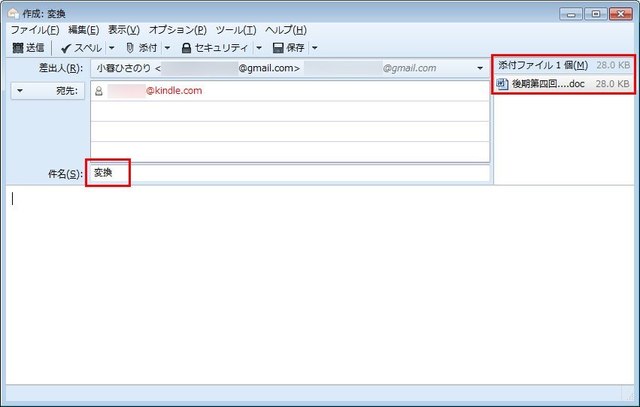Click the contact icon beside the kindle.com address
Screen dimensions: 640x407
(x=99, y=91)
